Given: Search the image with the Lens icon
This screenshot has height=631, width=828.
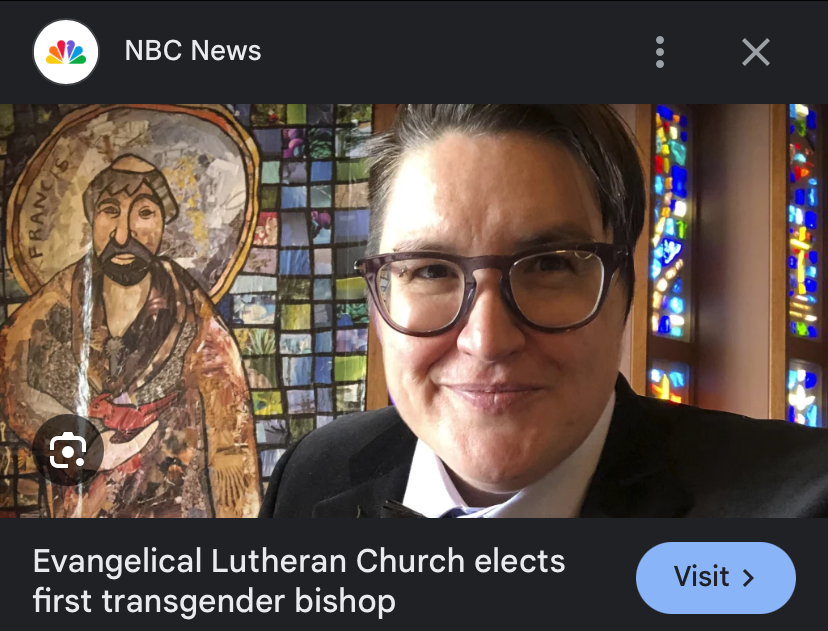Looking at the screenshot, I should tap(68, 450).
